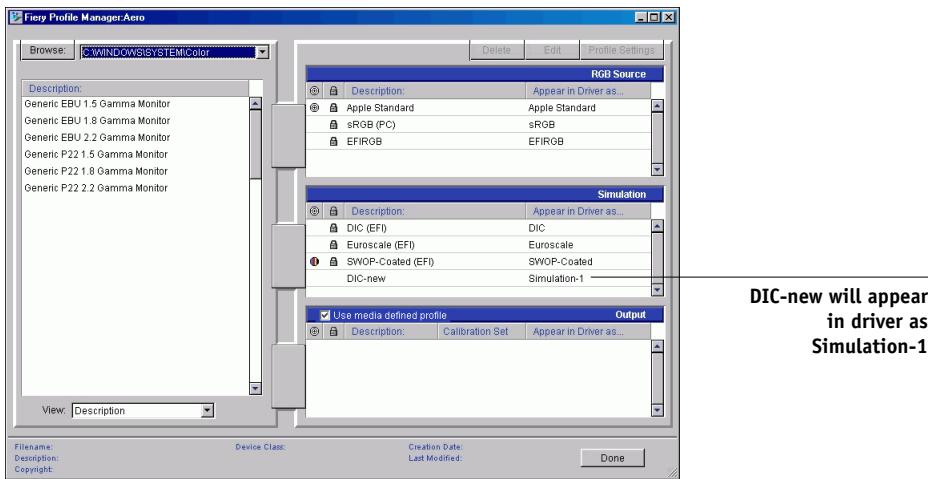Click the target header icon in Output
The width and height of the screenshot is (931, 479).
click(315, 332)
